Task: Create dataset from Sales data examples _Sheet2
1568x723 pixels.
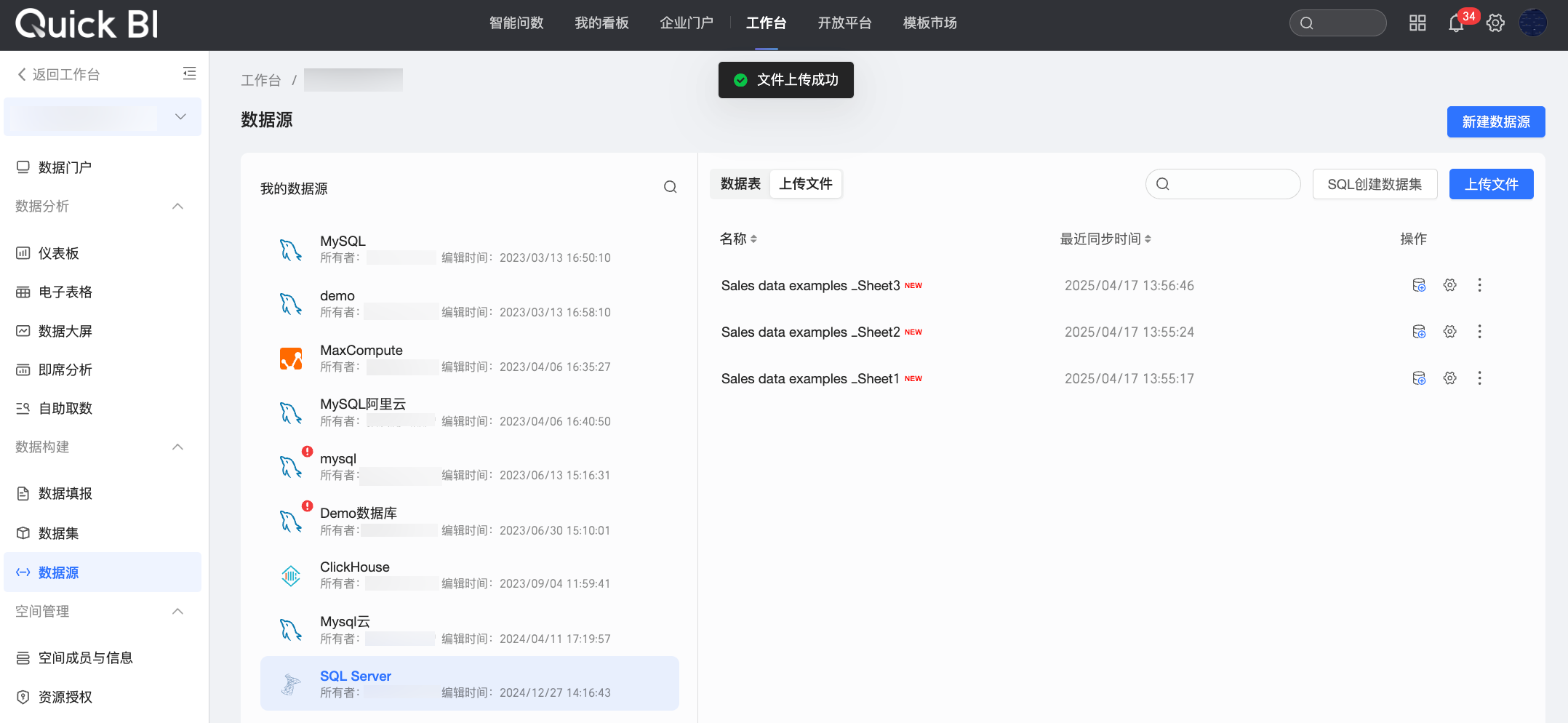Action: pyautogui.click(x=1419, y=332)
